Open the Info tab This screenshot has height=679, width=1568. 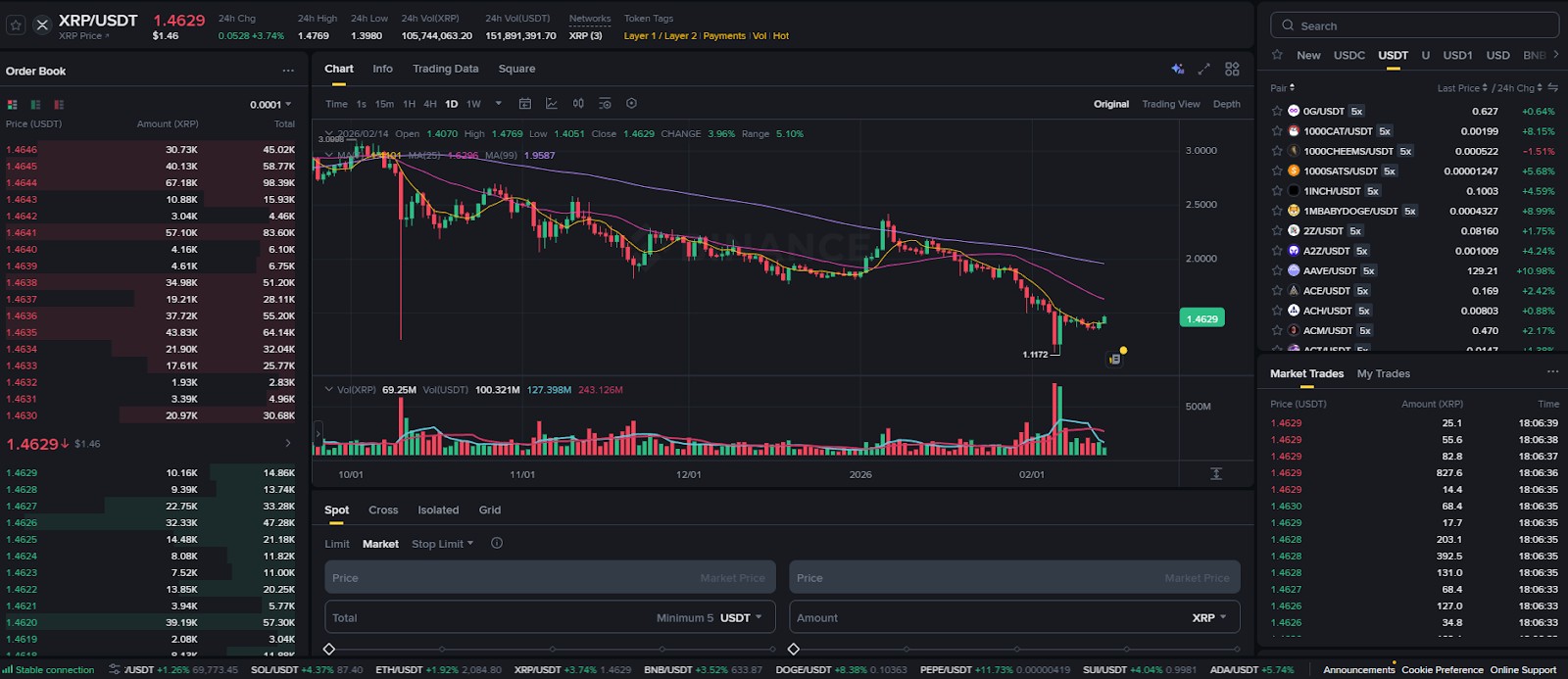coord(382,69)
